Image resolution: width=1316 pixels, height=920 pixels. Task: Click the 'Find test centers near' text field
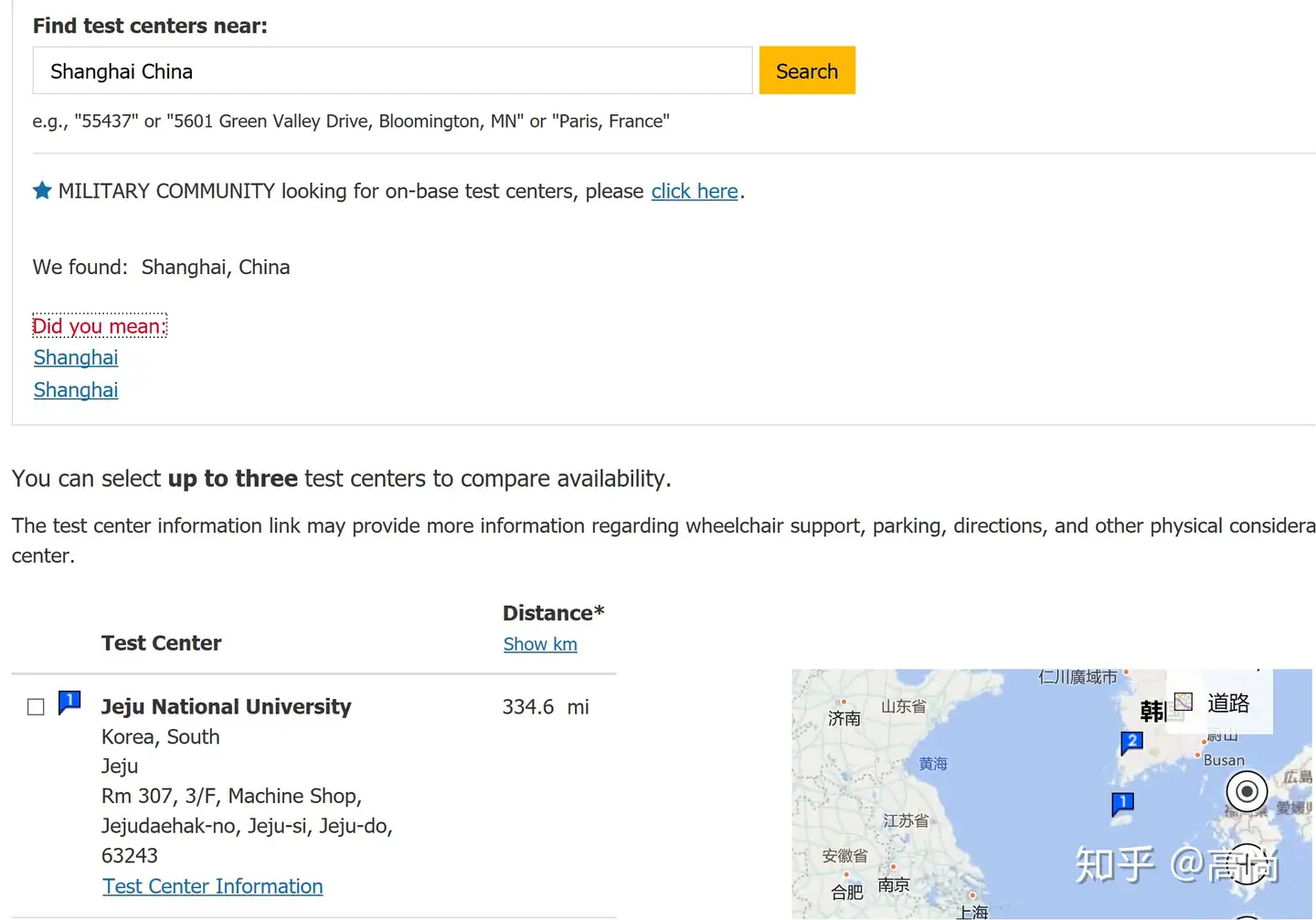point(392,71)
